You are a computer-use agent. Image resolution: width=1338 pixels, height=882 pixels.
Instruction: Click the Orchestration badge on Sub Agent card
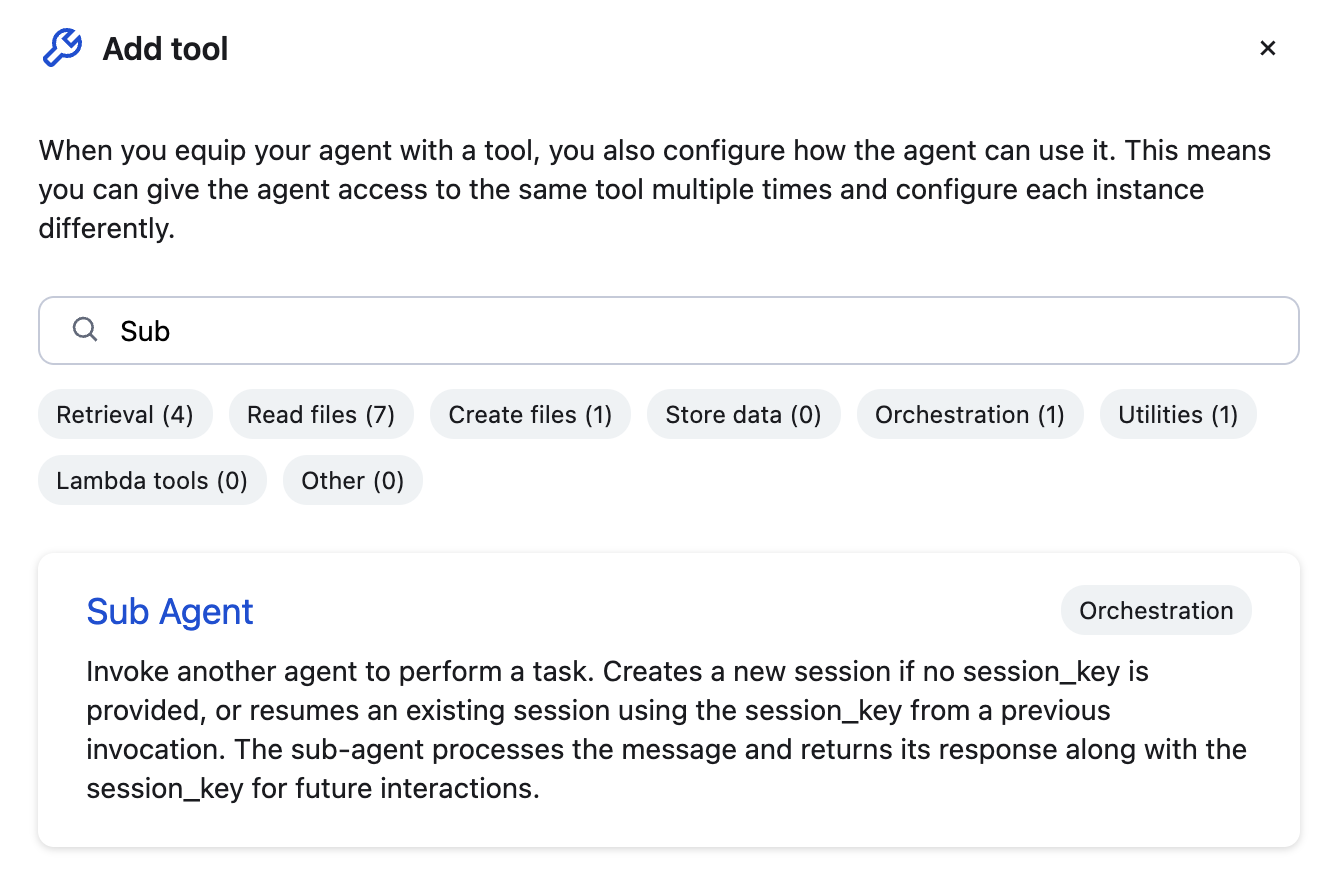1156,610
